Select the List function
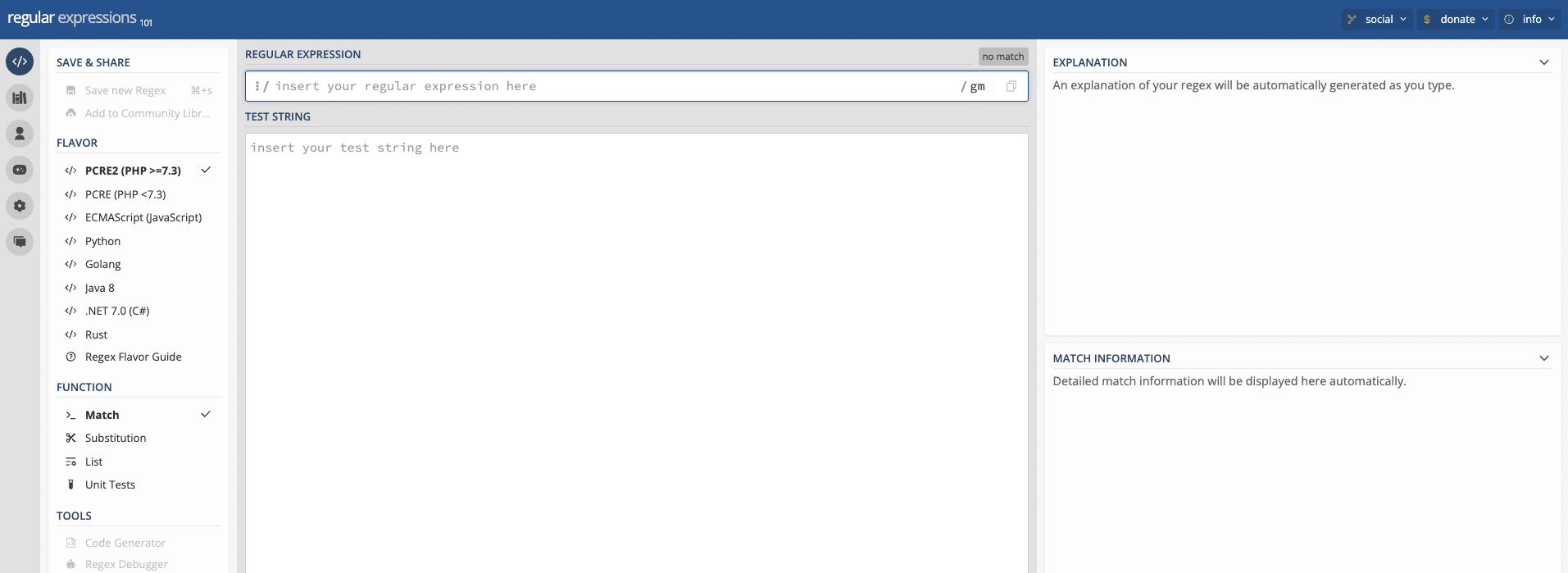 [x=94, y=462]
